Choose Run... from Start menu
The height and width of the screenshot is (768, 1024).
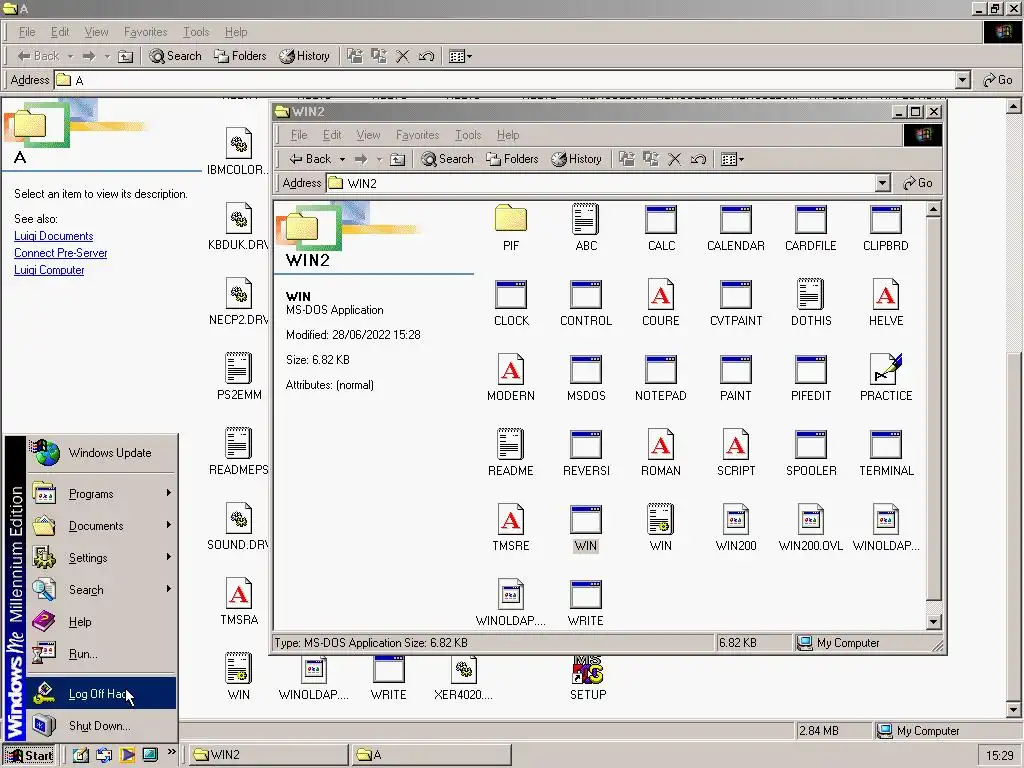click(101, 654)
